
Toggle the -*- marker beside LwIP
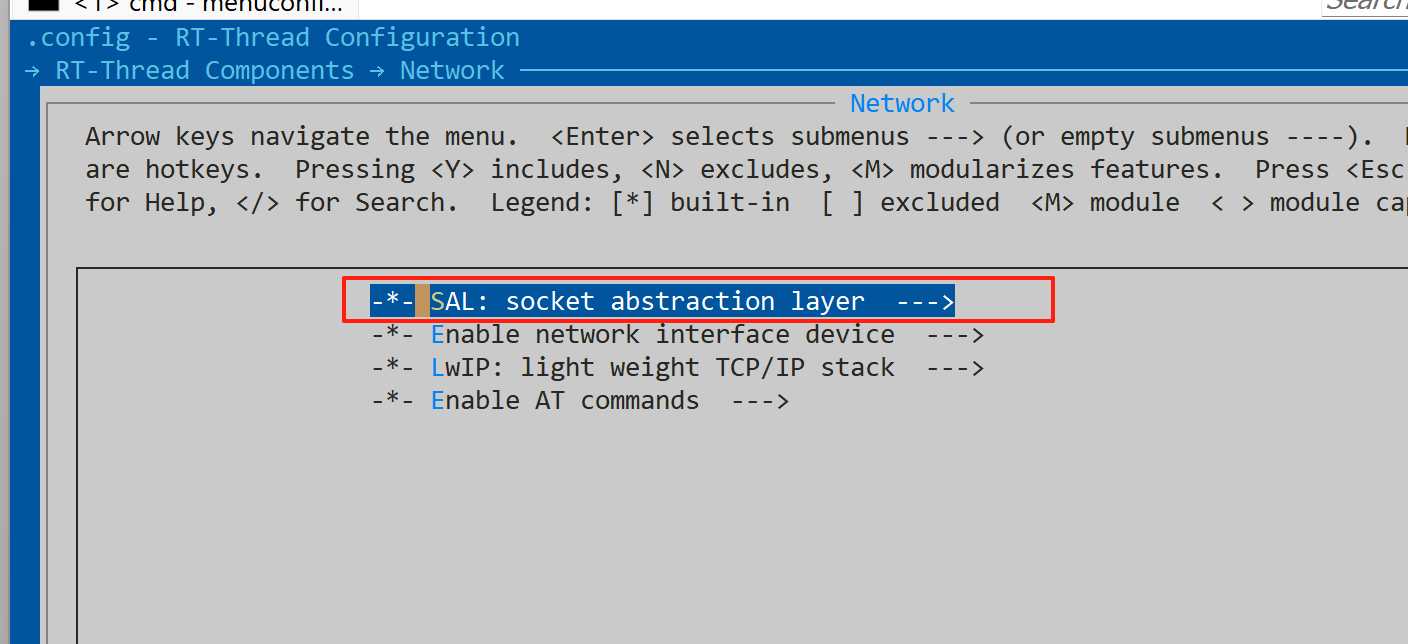392,367
